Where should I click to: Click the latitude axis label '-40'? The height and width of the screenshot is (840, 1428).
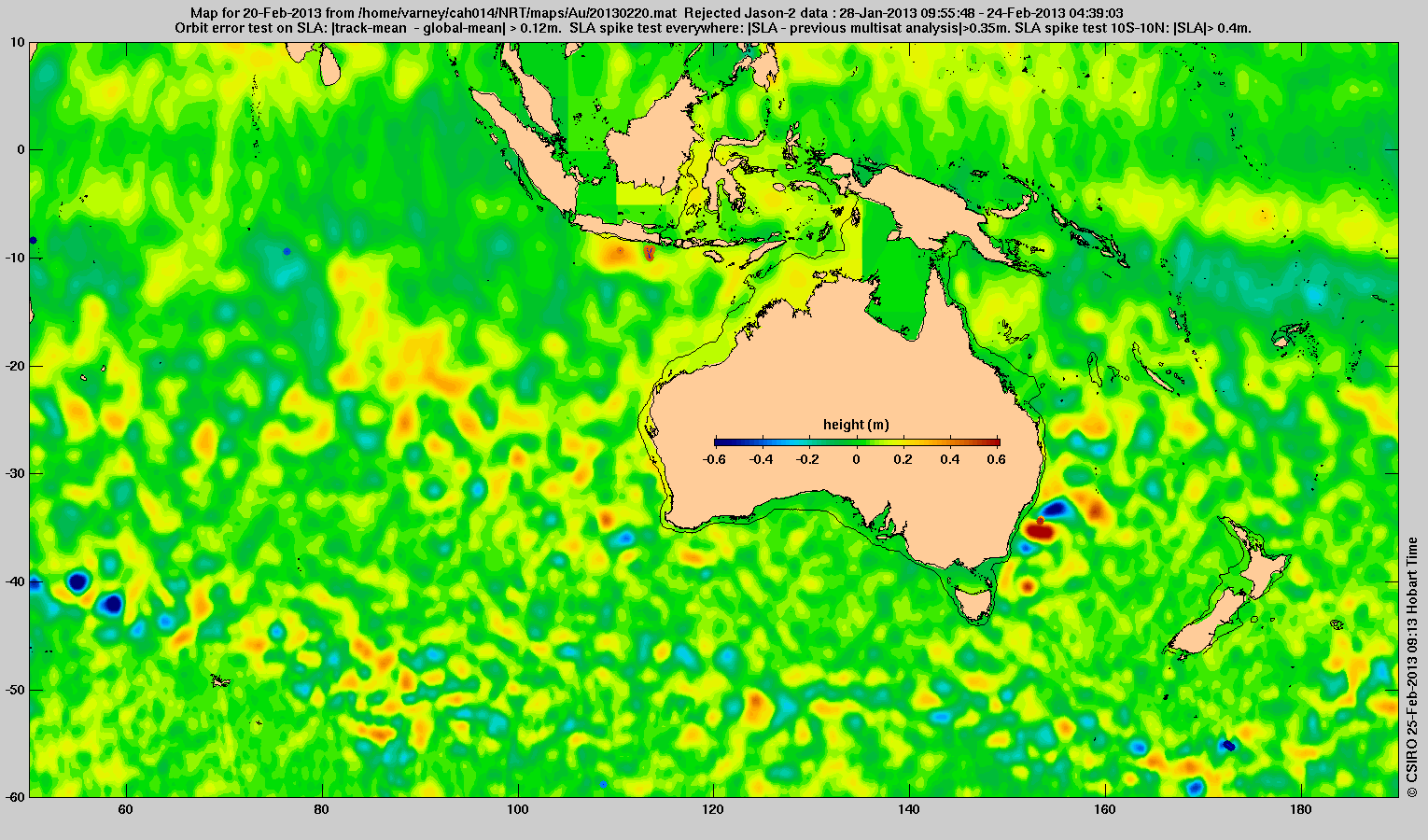tap(14, 581)
